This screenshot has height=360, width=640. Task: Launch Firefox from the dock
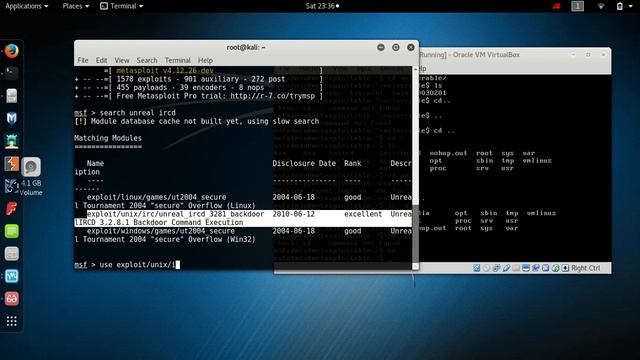coord(11,51)
